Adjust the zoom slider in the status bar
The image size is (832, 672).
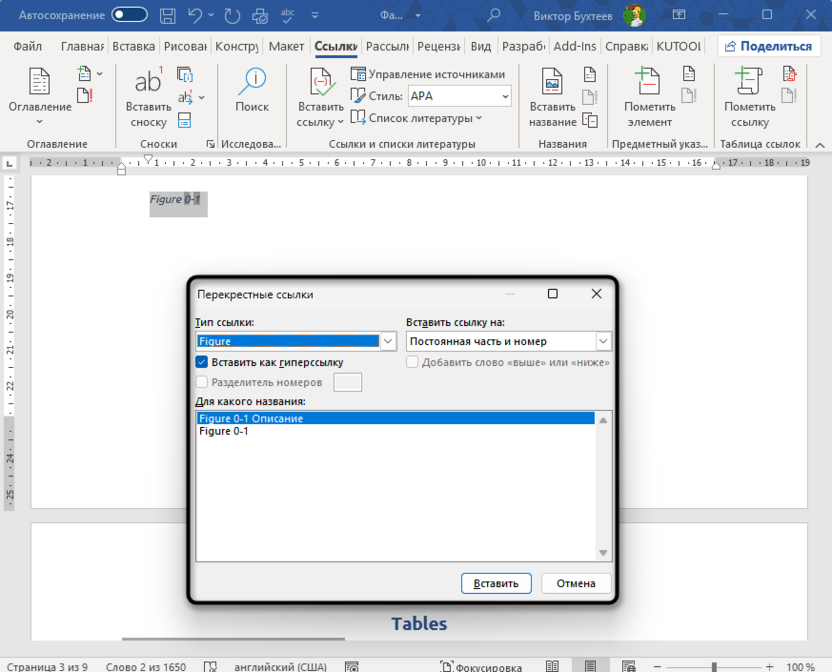pos(716,667)
